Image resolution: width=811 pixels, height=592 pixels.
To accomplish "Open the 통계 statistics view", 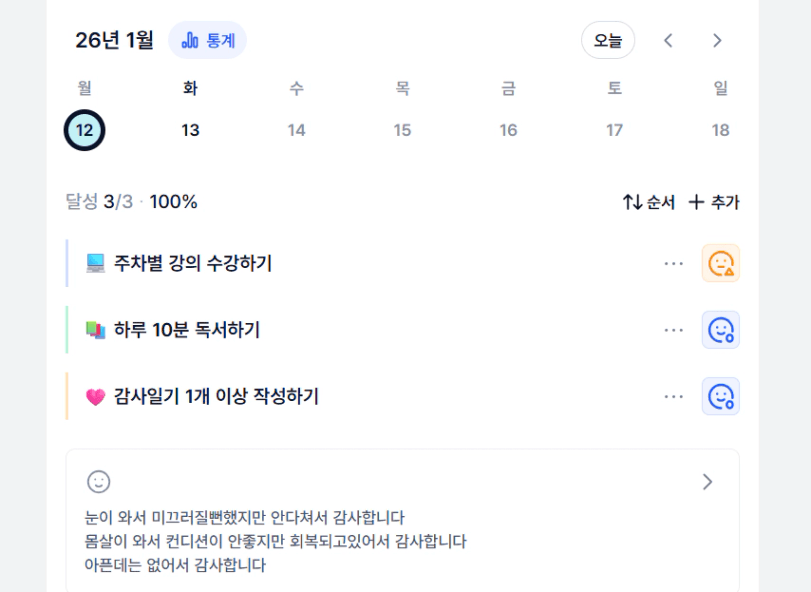I will click(x=208, y=41).
